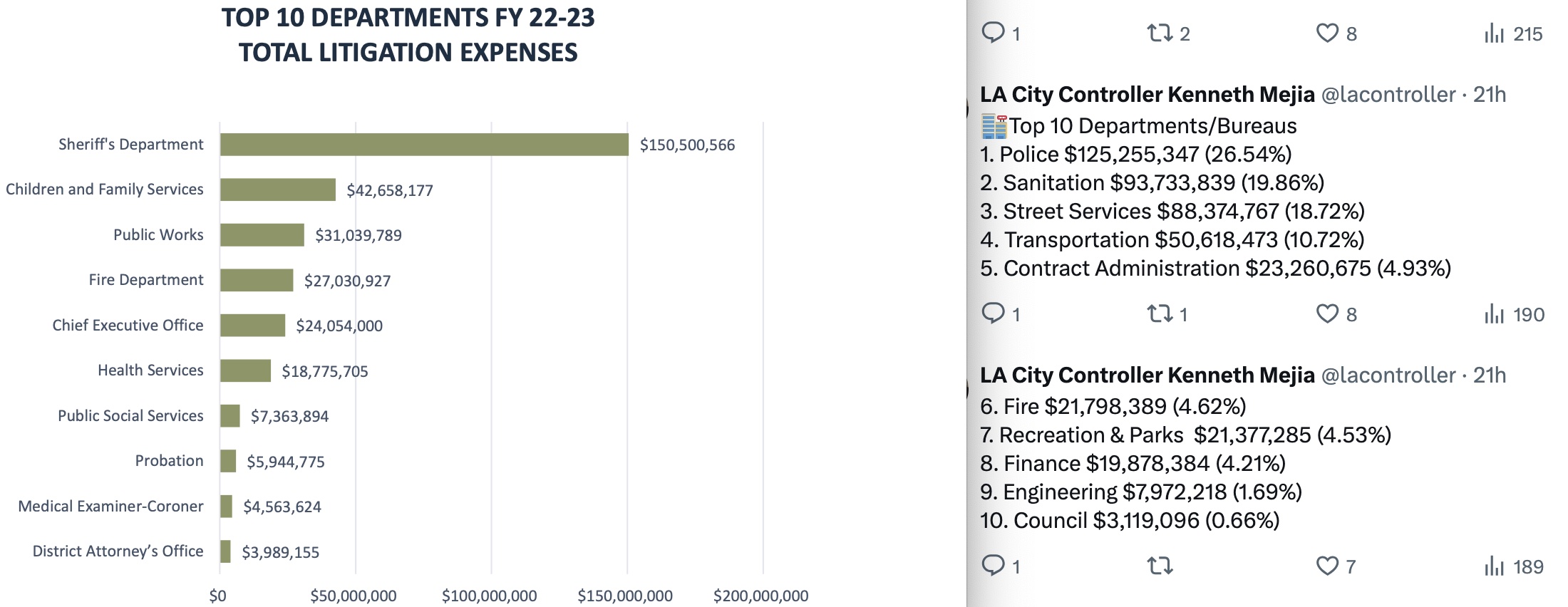Image resolution: width=1568 pixels, height=607 pixels.
Task: Reply to the Police through Contract Administration post
Action: pos(993,313)
